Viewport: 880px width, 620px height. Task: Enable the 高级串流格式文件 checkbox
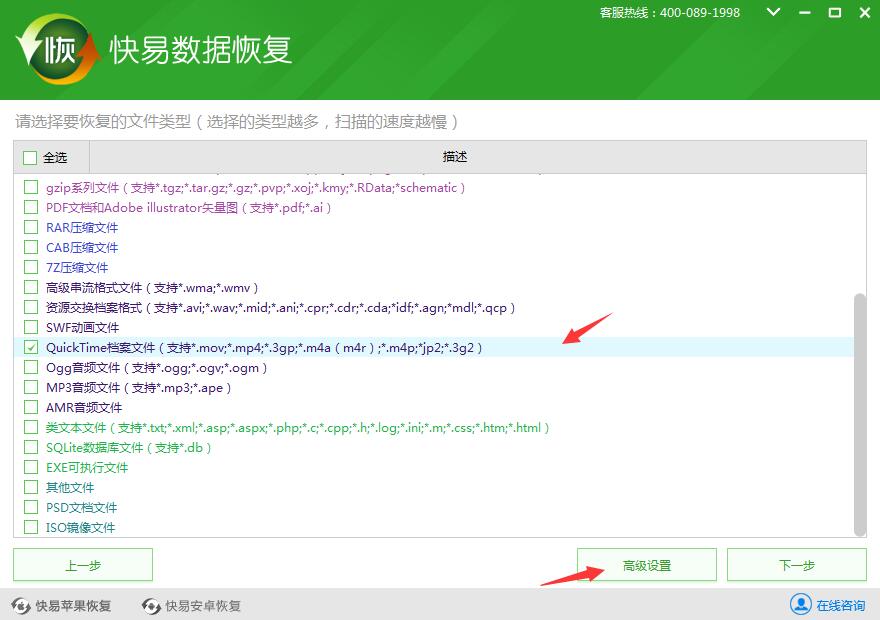tap(31, 287)
